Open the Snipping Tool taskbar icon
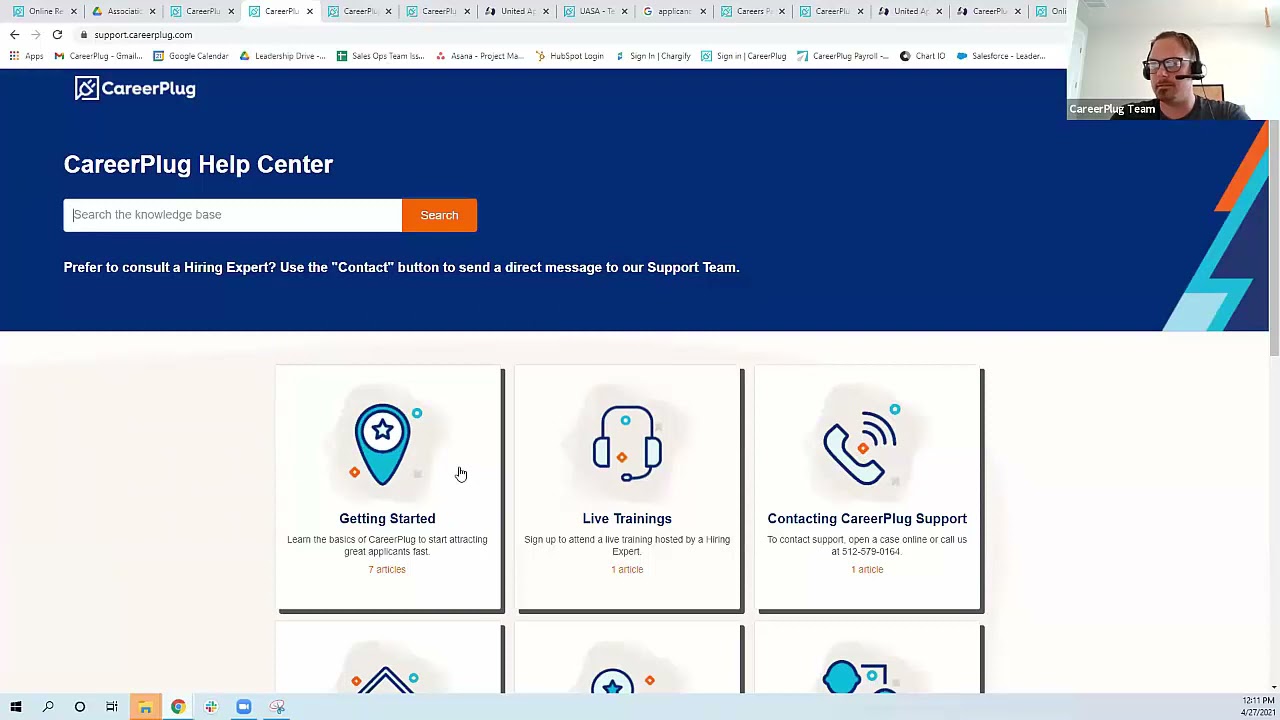1280x720 pixels. pos(277,707)
